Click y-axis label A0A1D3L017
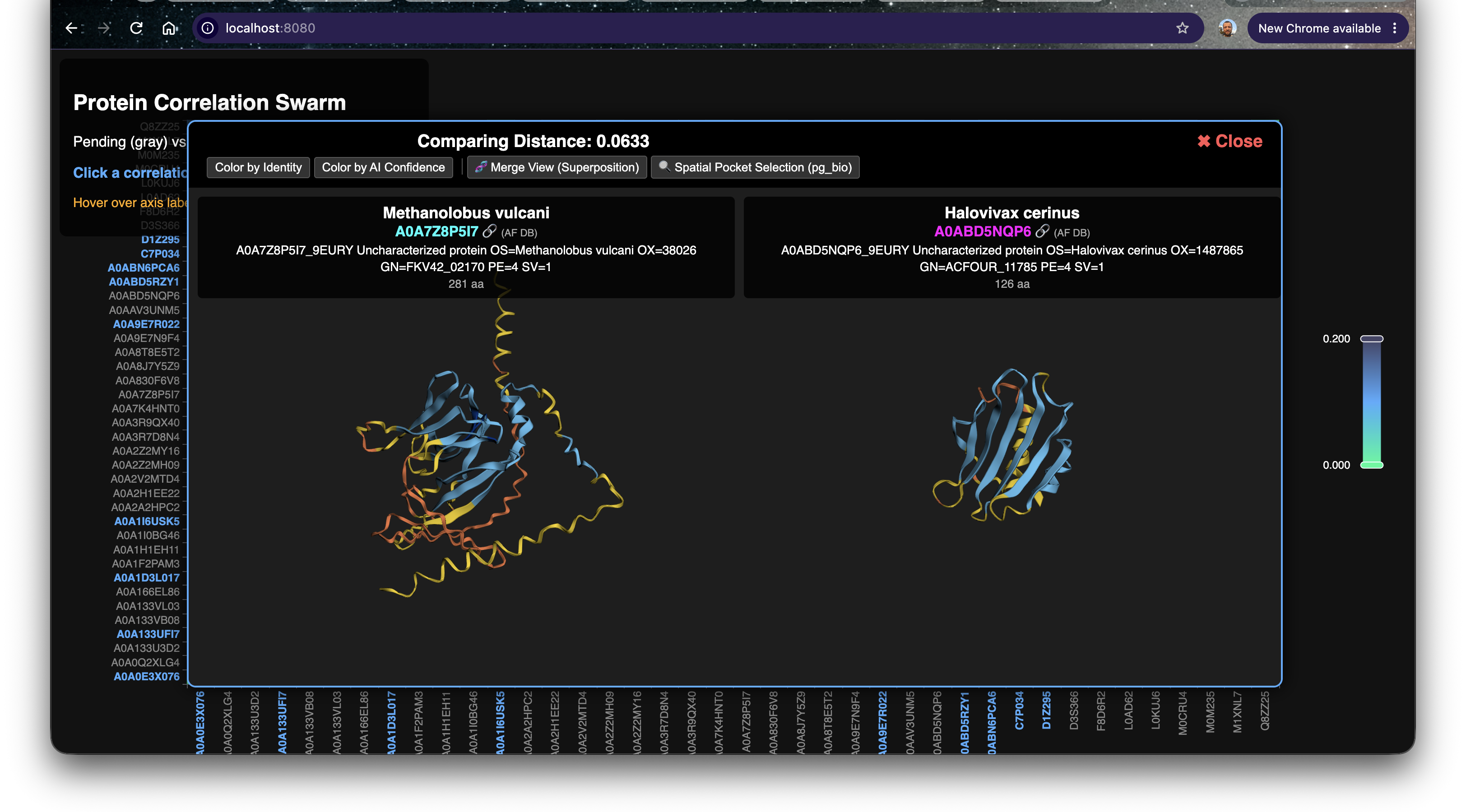 click(147, 578)
